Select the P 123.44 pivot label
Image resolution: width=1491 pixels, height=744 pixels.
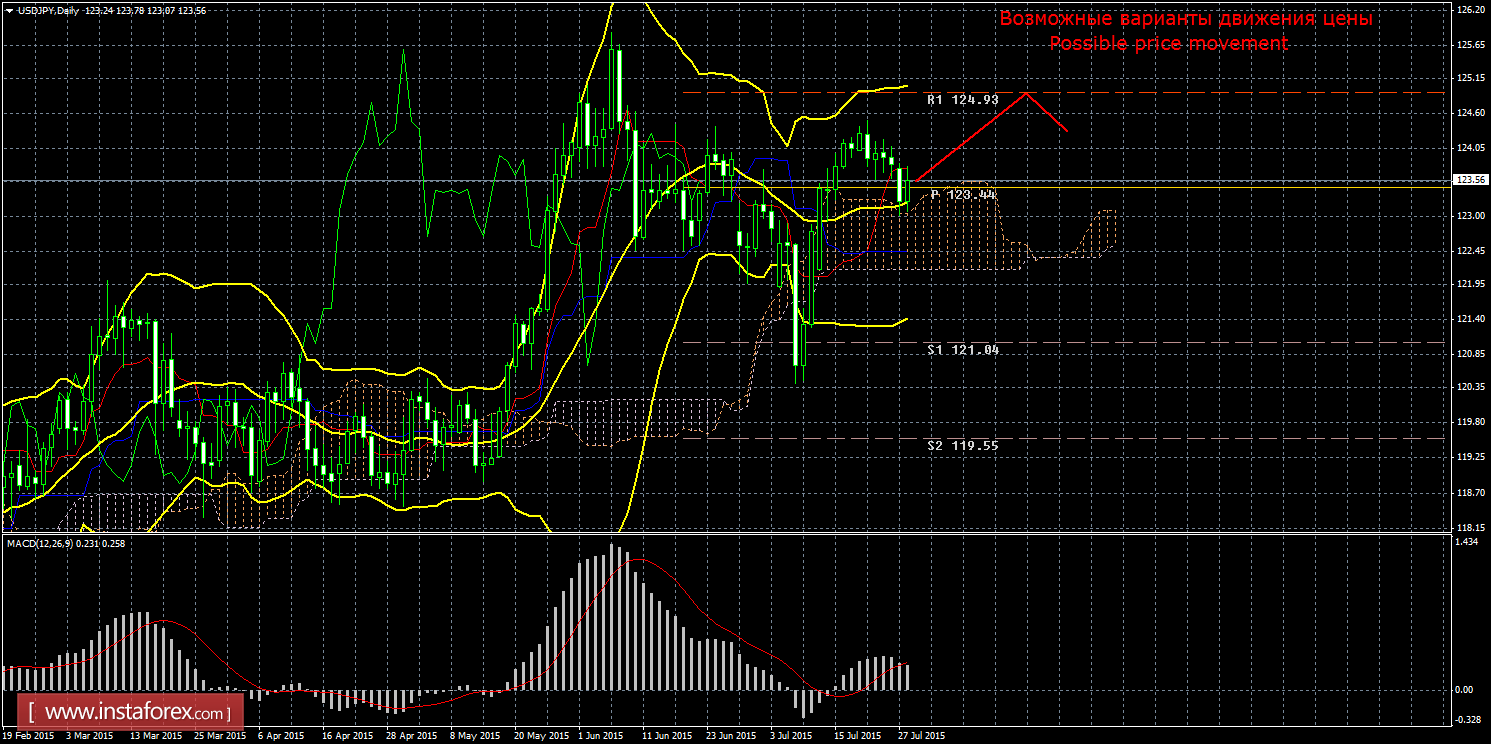[964, 194]
